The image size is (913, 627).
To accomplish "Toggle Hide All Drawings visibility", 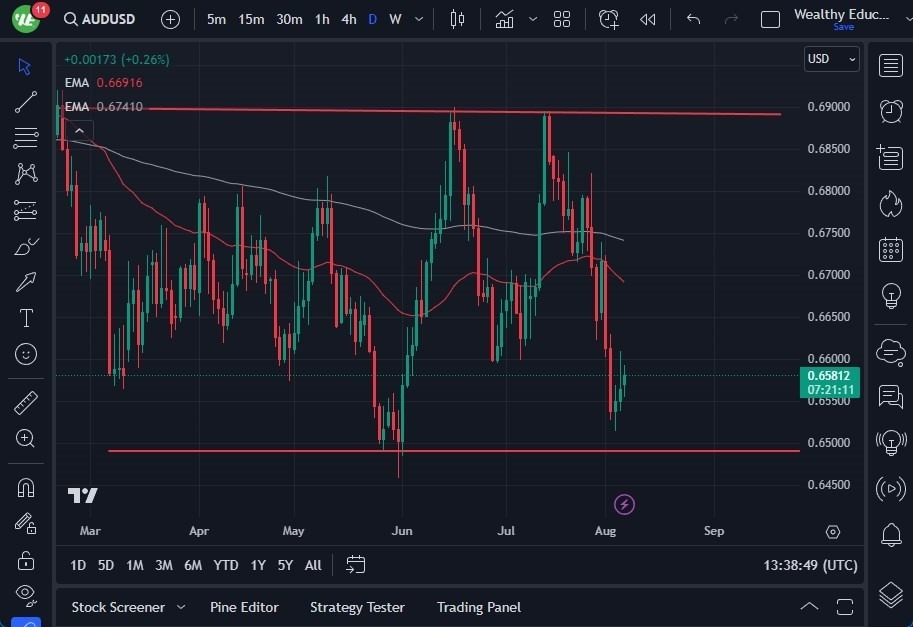I will pyautogui.click(x=25, y=594).
